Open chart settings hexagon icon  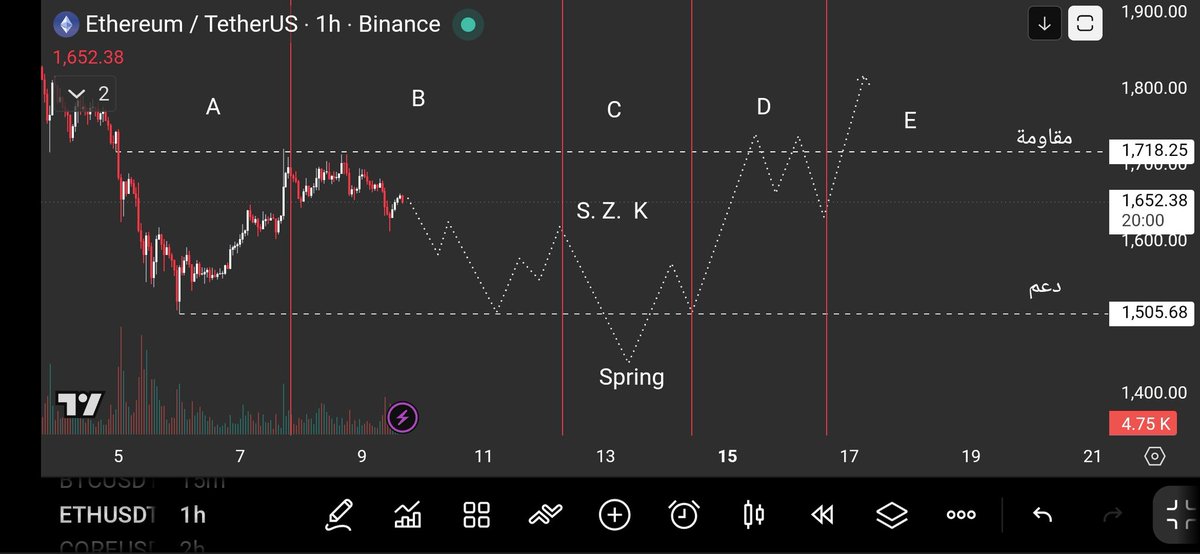(1154, 456)
